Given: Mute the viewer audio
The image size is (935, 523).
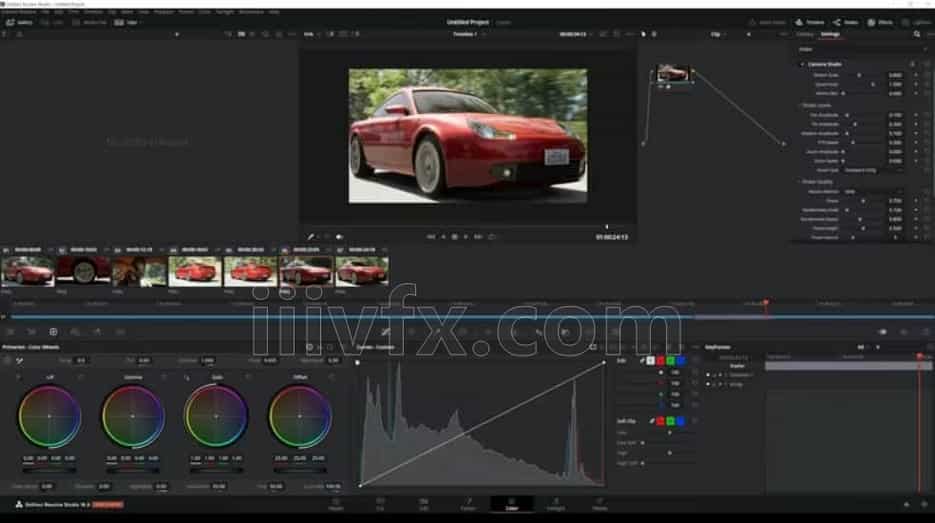Looking at the screenshot, I should pyautogui.click(x=339, y=237).
